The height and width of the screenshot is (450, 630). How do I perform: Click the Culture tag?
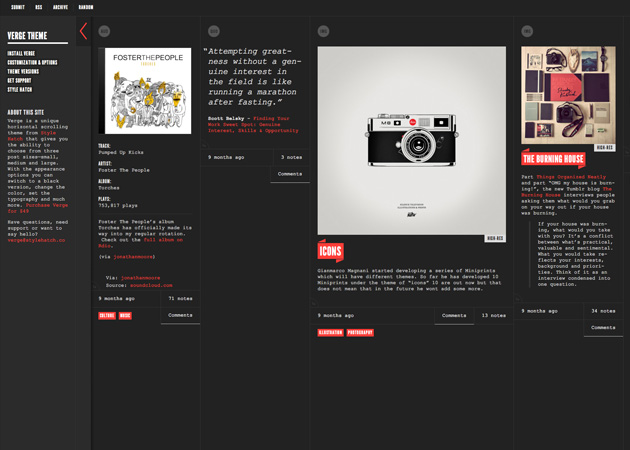pos(107,316)
